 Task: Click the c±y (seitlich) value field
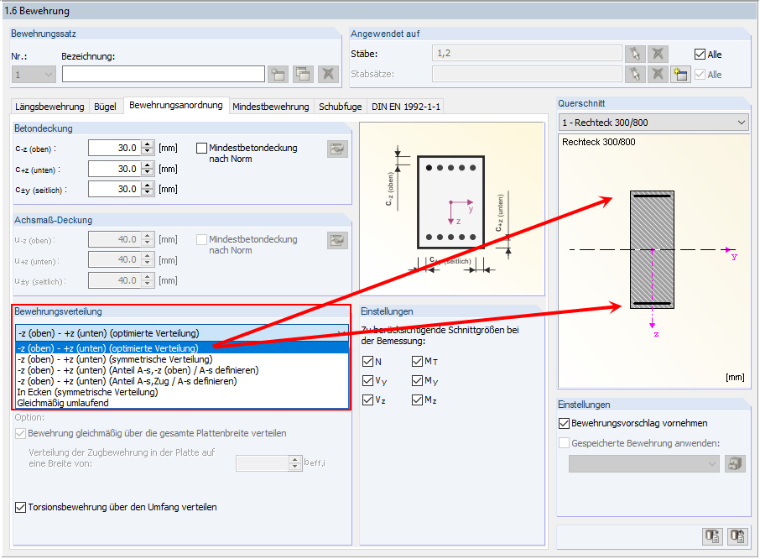115,189
